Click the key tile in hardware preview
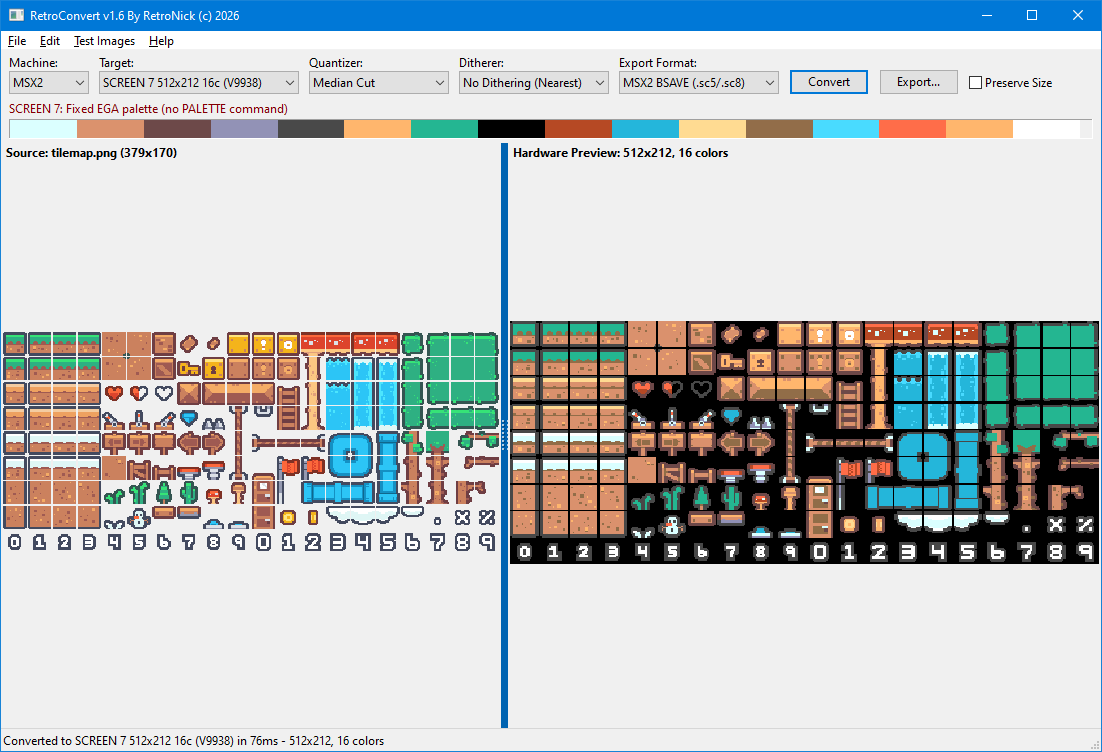Viewport: 1102px width, 752px height. 732,362
